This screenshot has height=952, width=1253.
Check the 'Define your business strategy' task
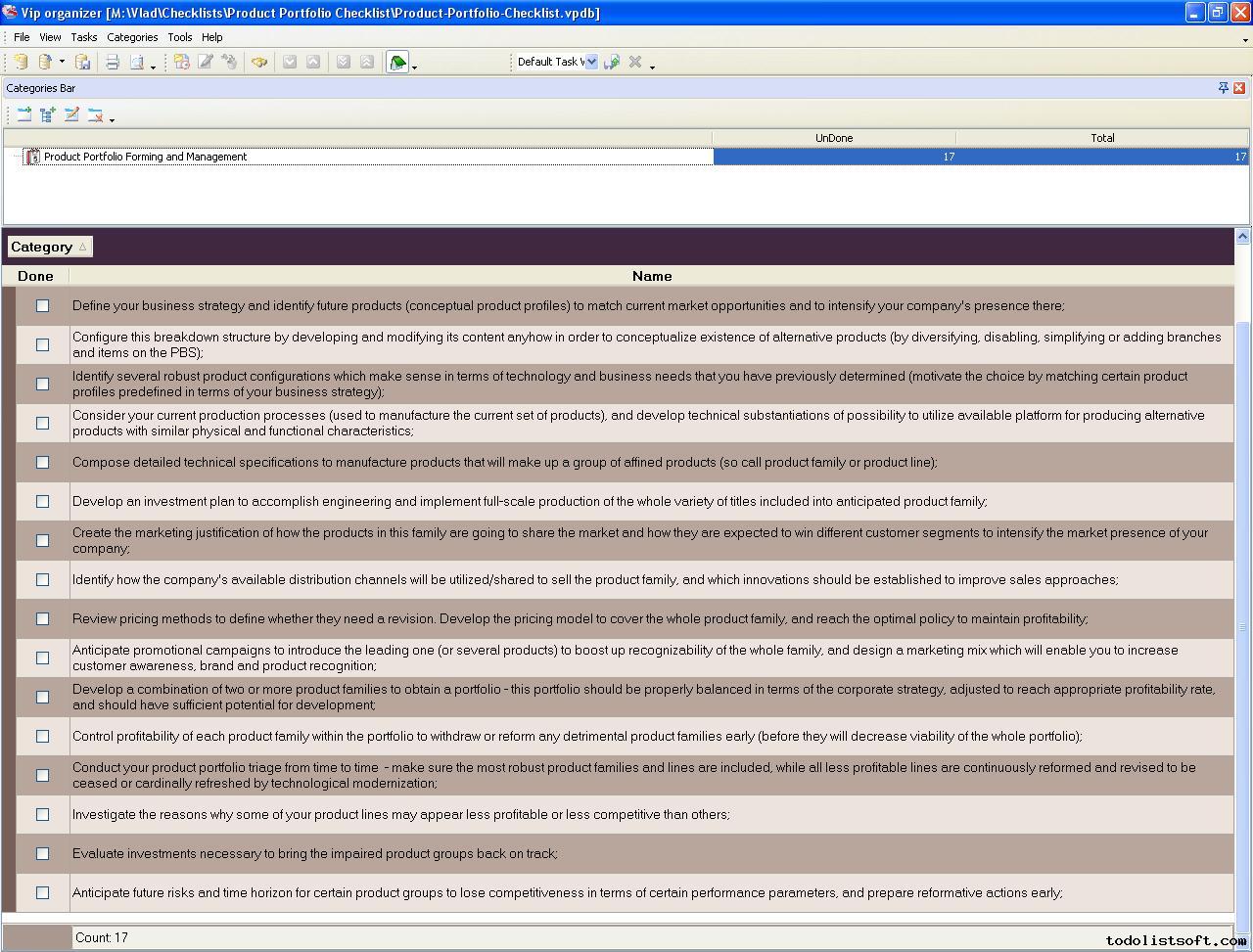(x=42, y=305)
